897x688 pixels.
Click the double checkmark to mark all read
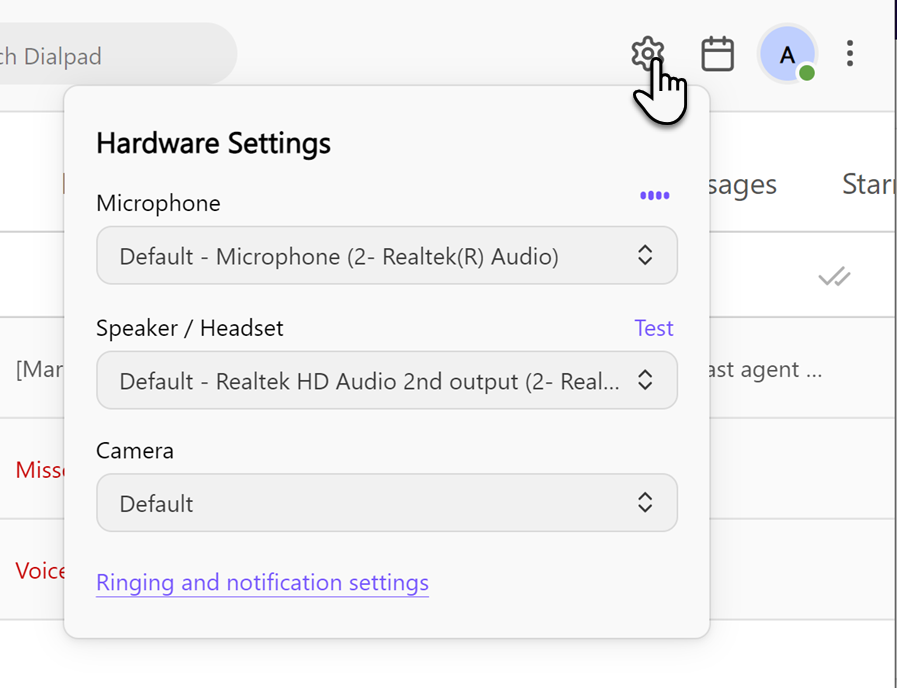click(835, 277)
